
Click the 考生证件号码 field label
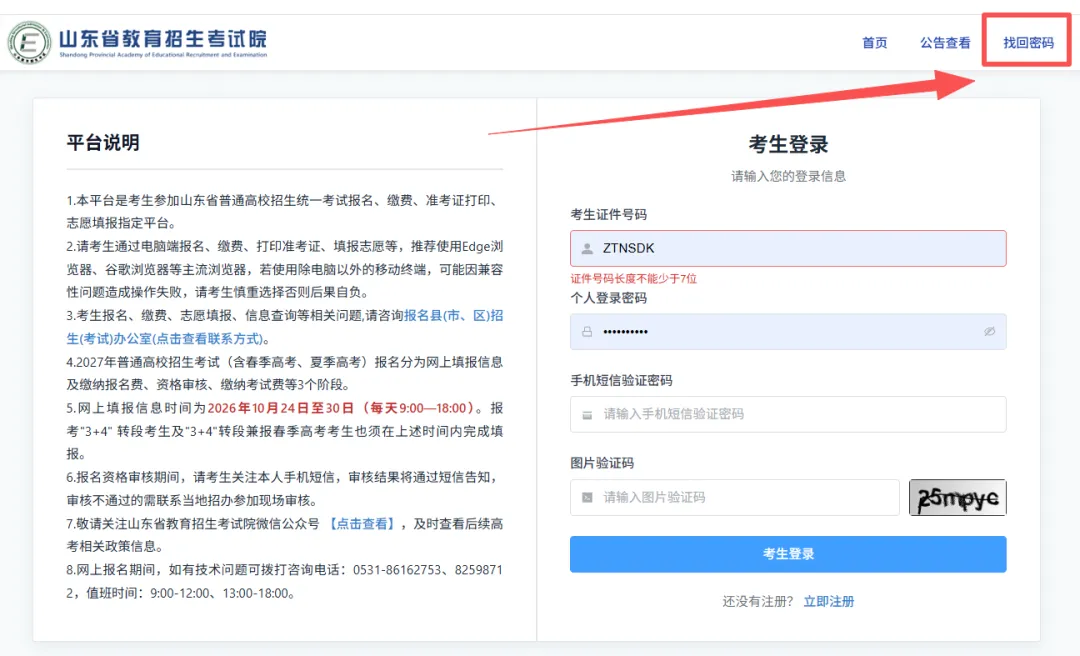coord(608,214)
